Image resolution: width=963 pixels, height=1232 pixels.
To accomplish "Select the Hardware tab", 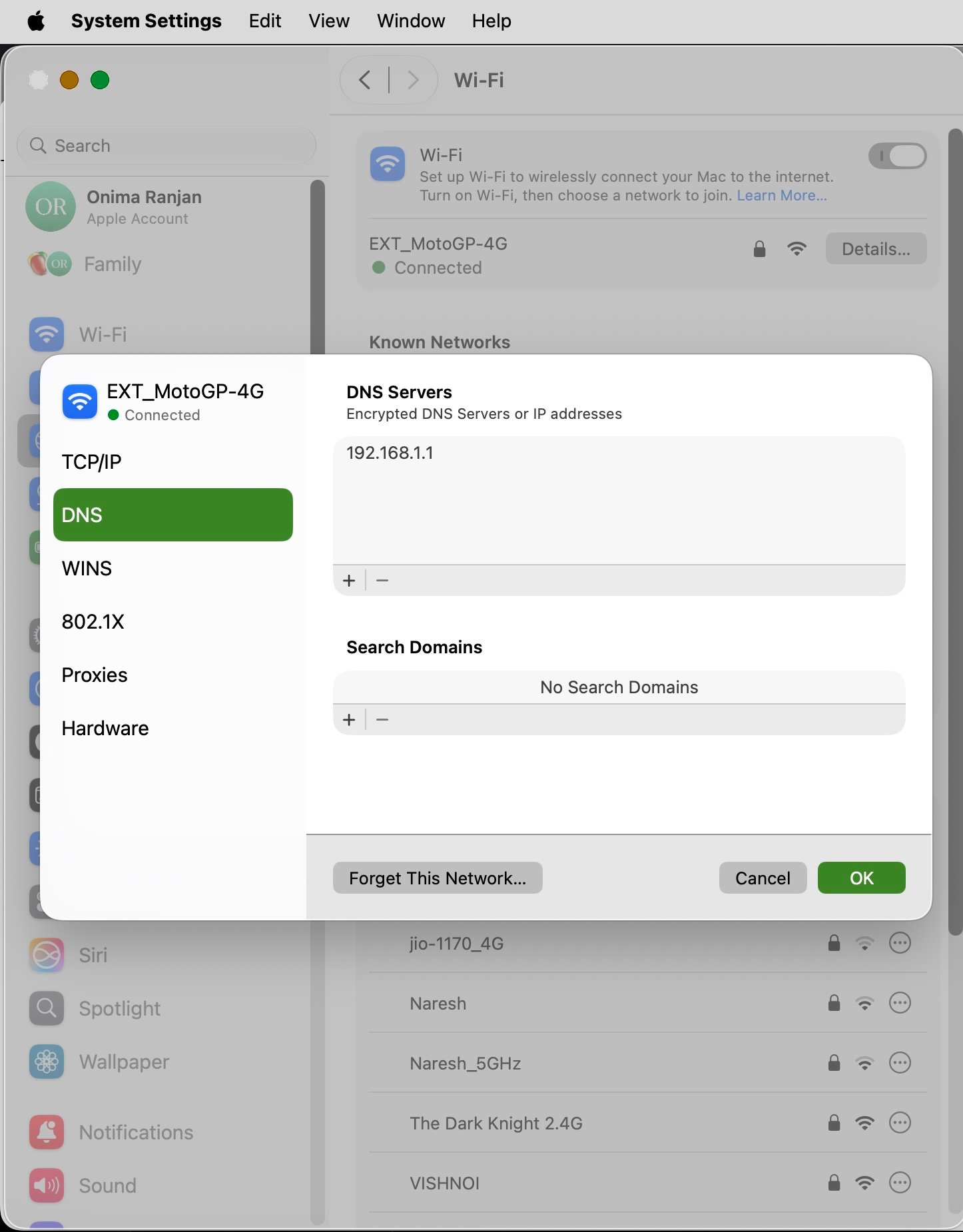I will pos(173,729).
